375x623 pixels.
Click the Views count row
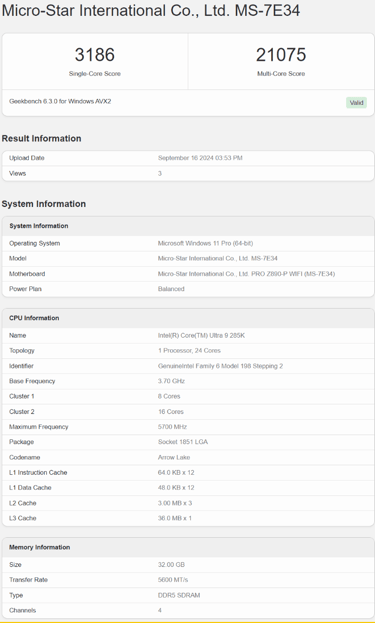[188, 173]
